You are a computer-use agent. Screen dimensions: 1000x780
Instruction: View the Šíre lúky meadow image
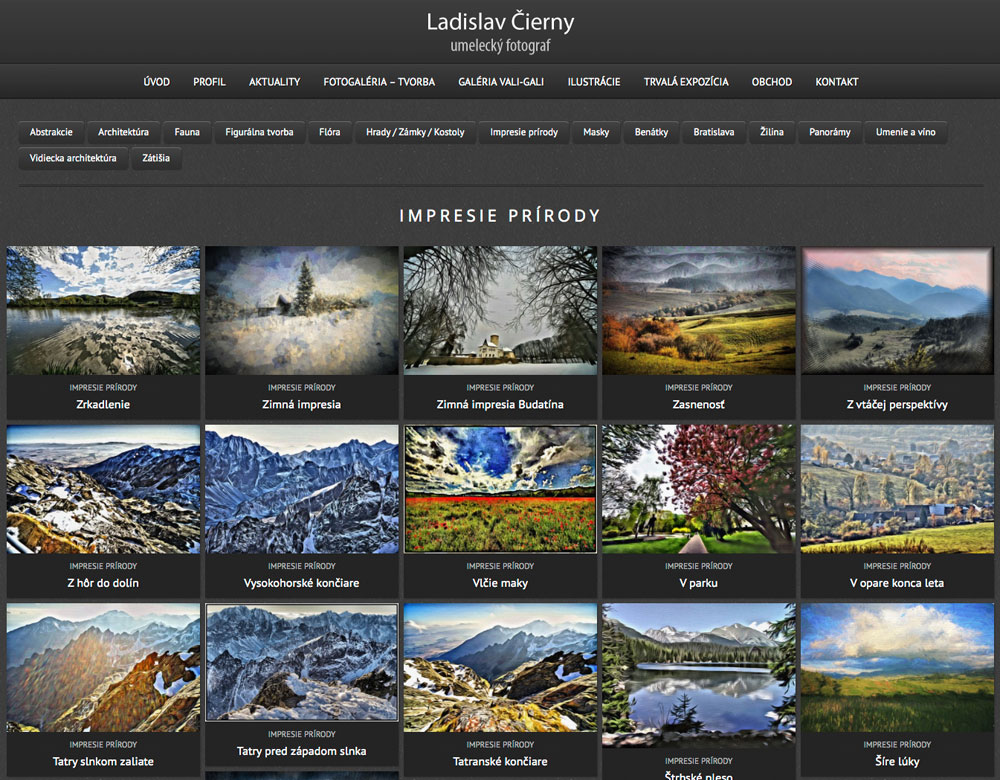pyautogui.click(x=897, y=668)
